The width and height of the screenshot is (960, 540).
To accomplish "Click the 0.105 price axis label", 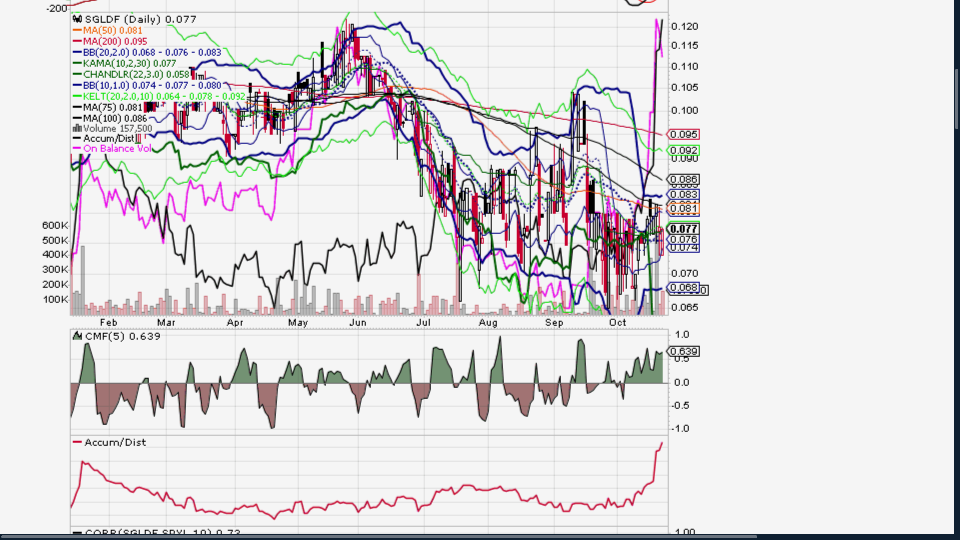I will (x=684, y=88).
